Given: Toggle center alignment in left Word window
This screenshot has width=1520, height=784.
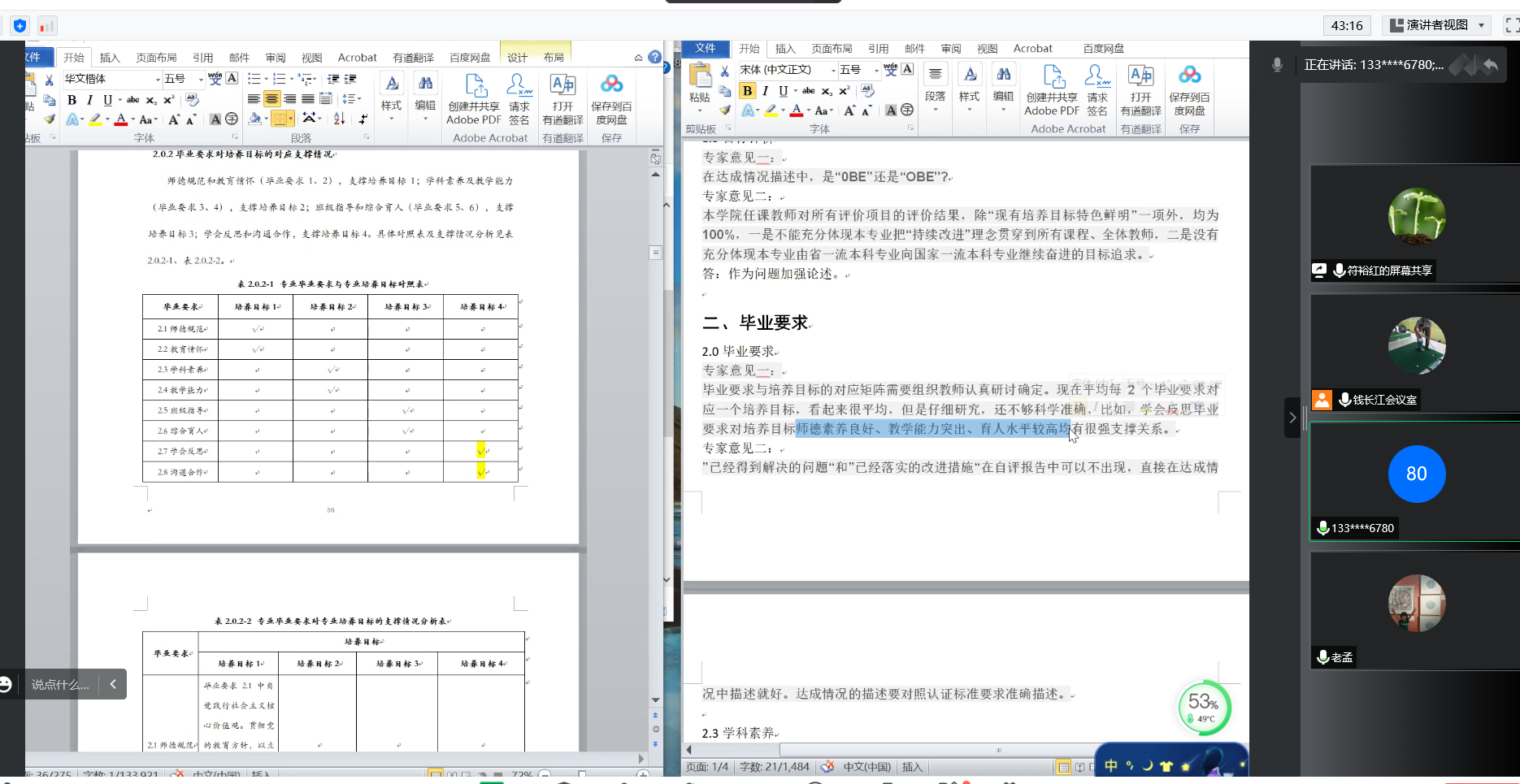Looking at the screenshot, I should point(271,99).
